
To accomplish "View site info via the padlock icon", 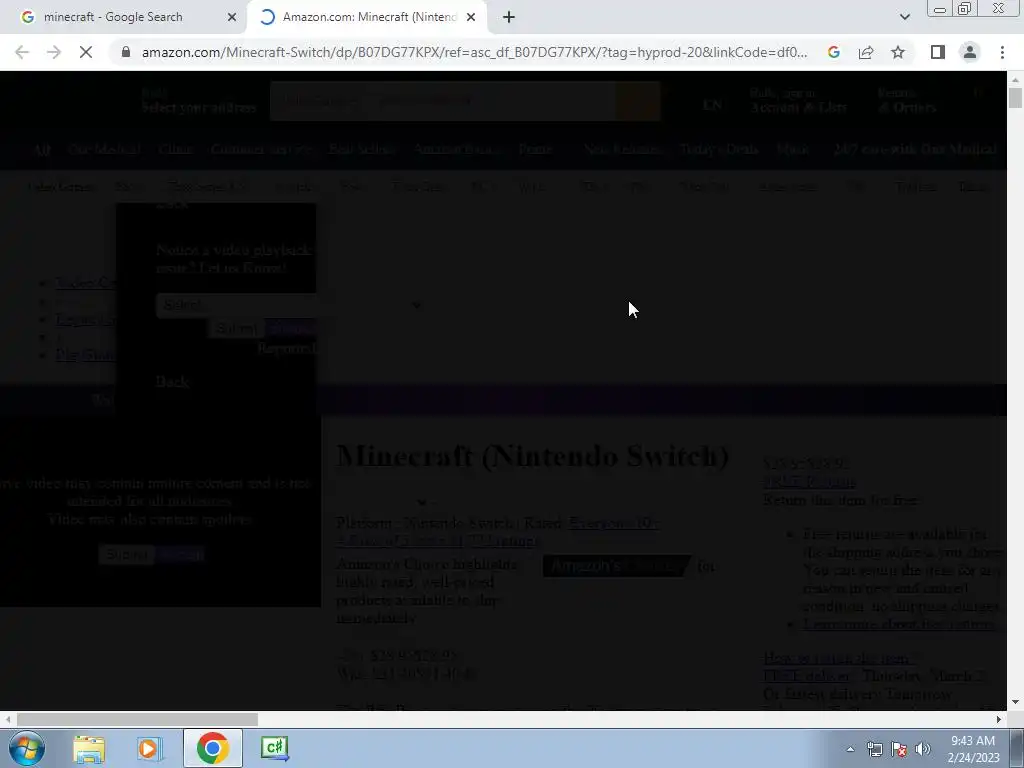I will tap(126, 52).
